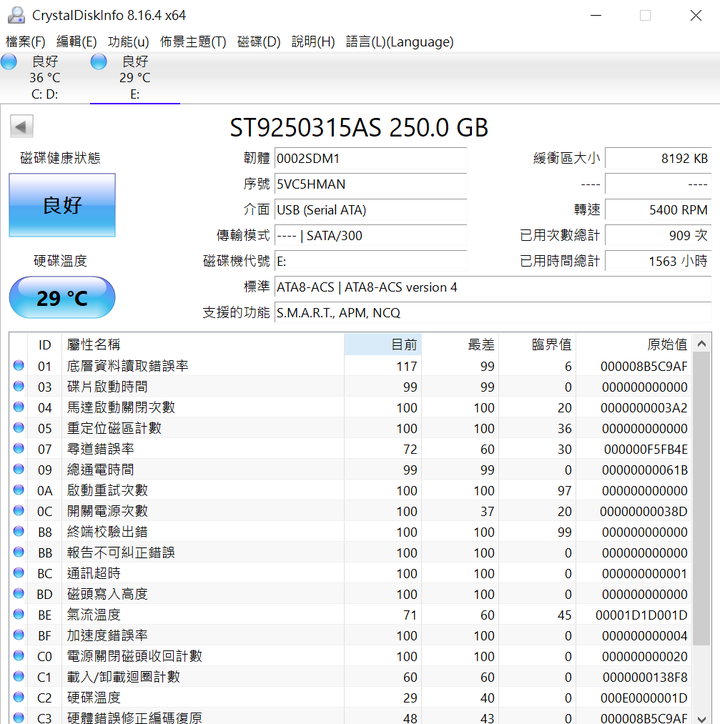Click status dot for attribute BD row
The image size is (720, 724).
tap(18, 593)
